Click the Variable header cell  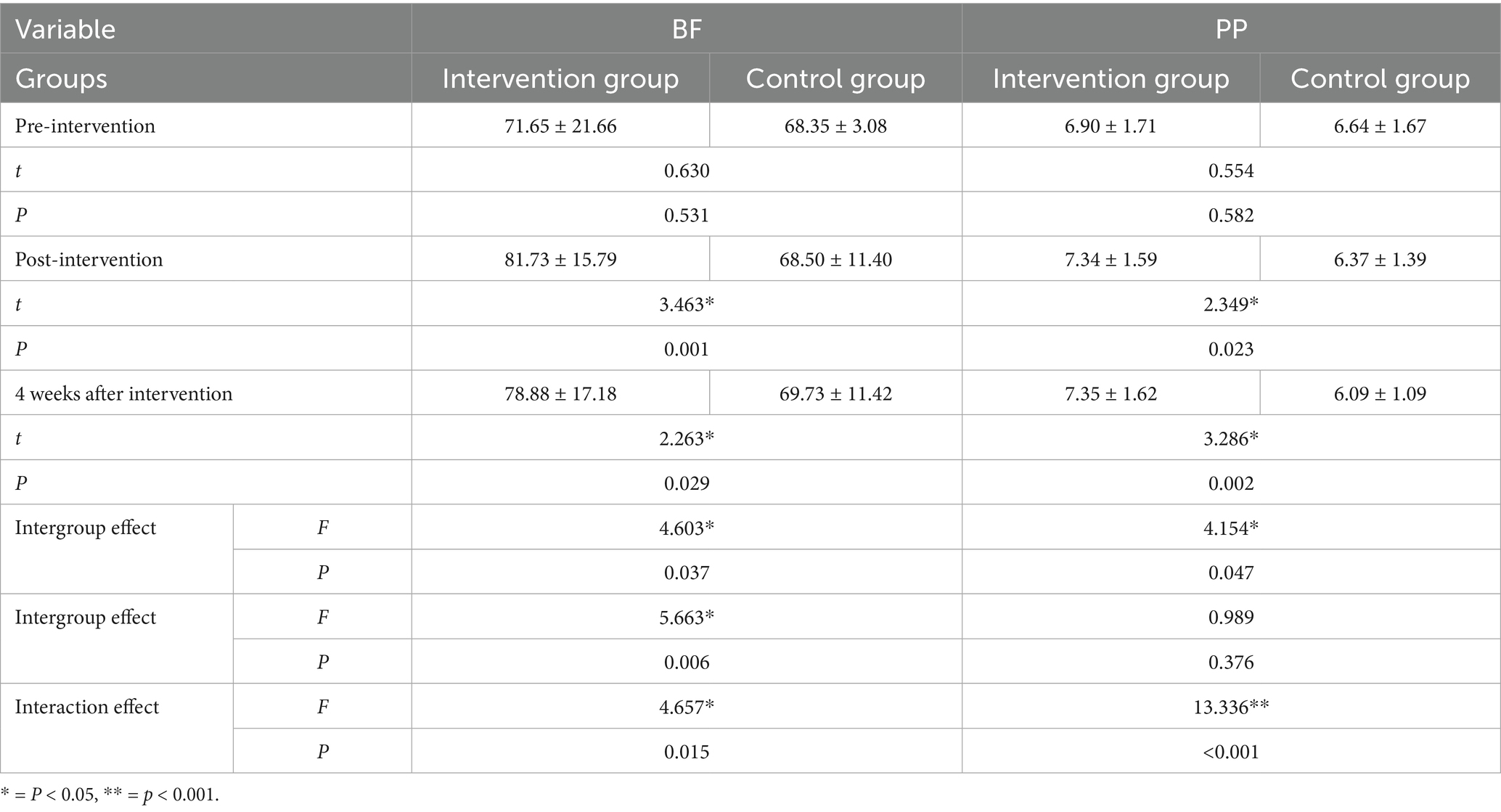(65, 30)
